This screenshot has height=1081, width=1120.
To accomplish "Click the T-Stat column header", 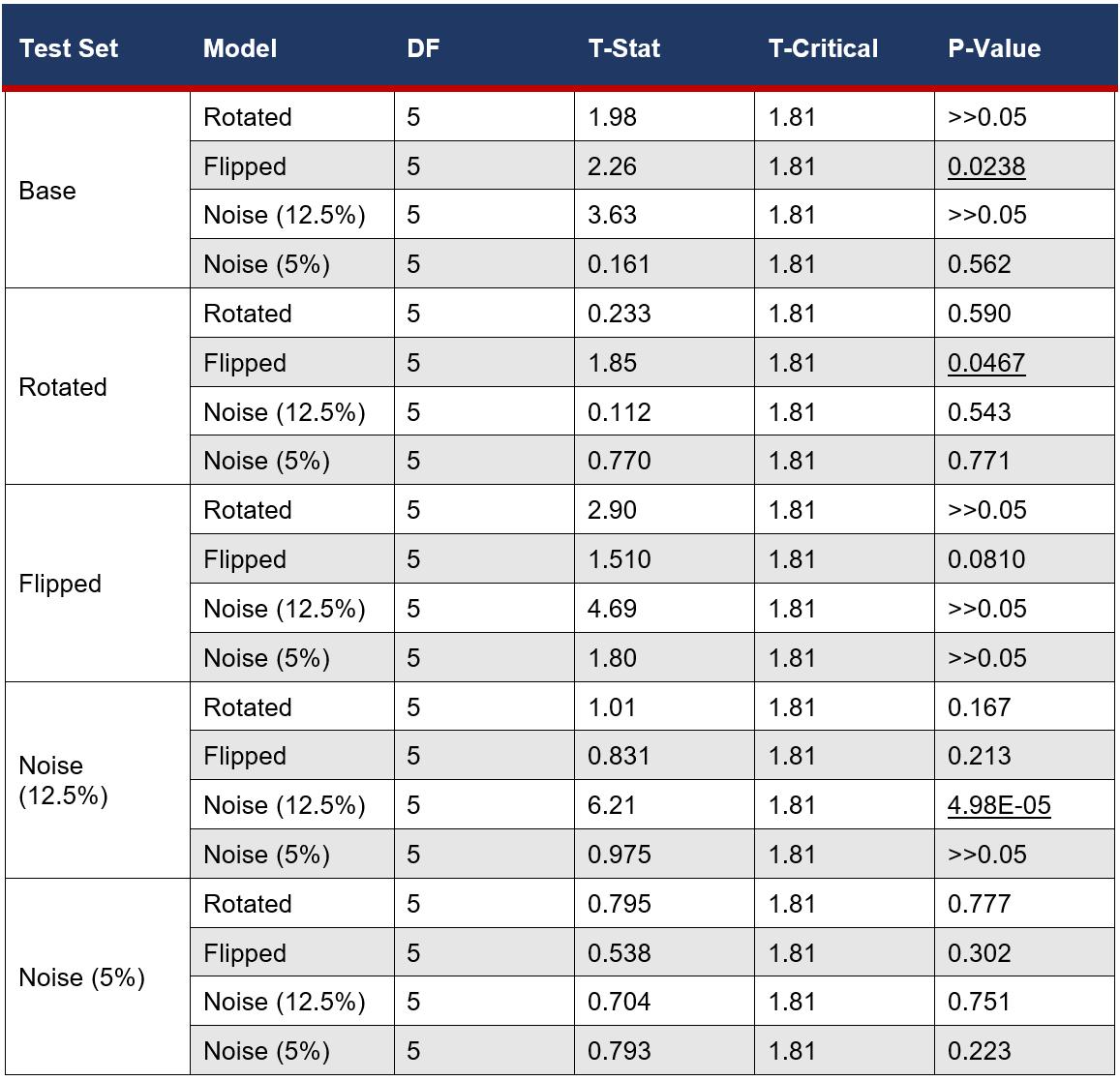I will pos(623,47).
